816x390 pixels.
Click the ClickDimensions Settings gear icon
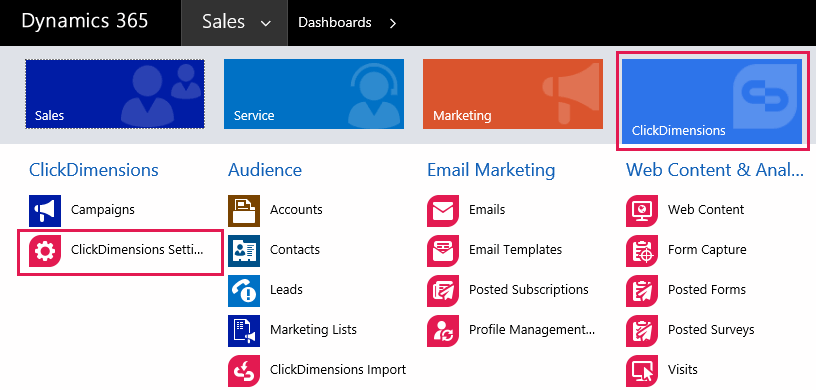coord(45,250)
